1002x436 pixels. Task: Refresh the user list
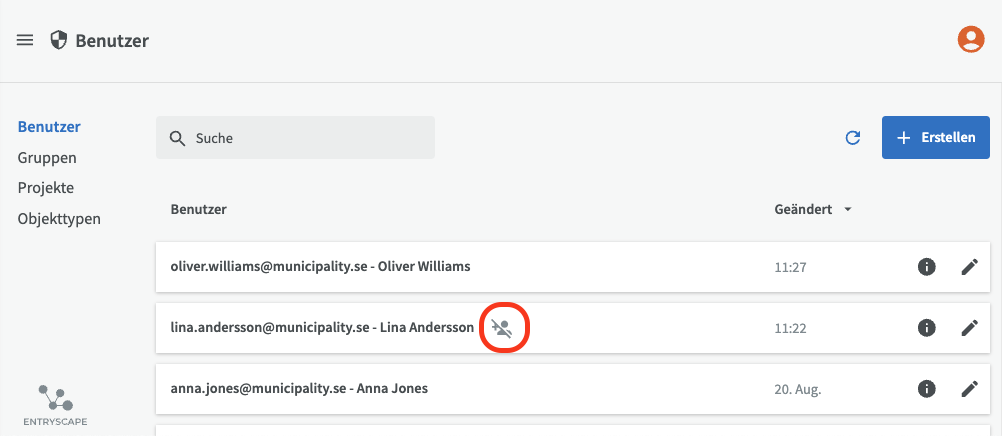(853, 138)
